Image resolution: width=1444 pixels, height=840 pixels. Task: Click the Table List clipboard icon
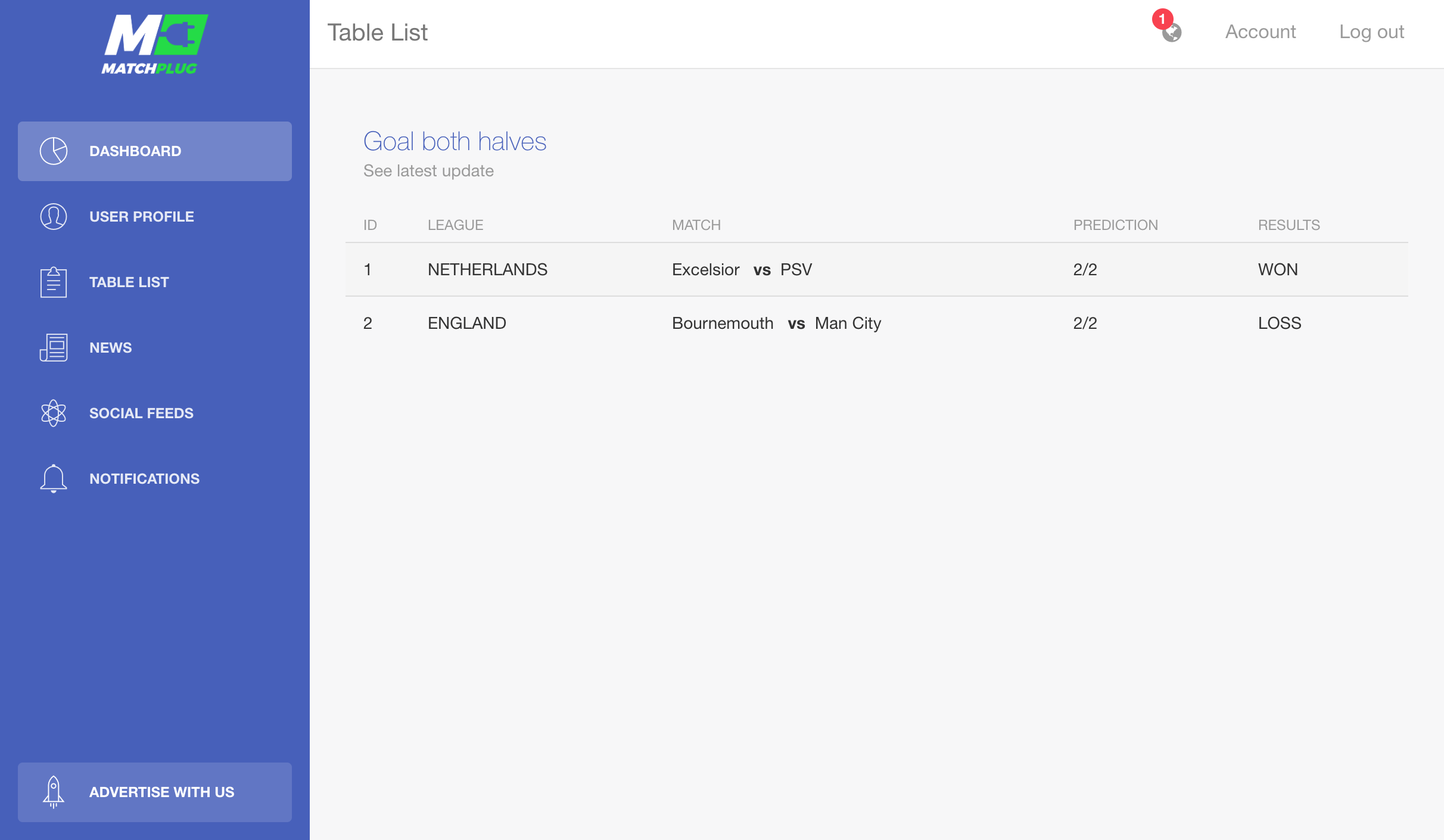point(54,282)
